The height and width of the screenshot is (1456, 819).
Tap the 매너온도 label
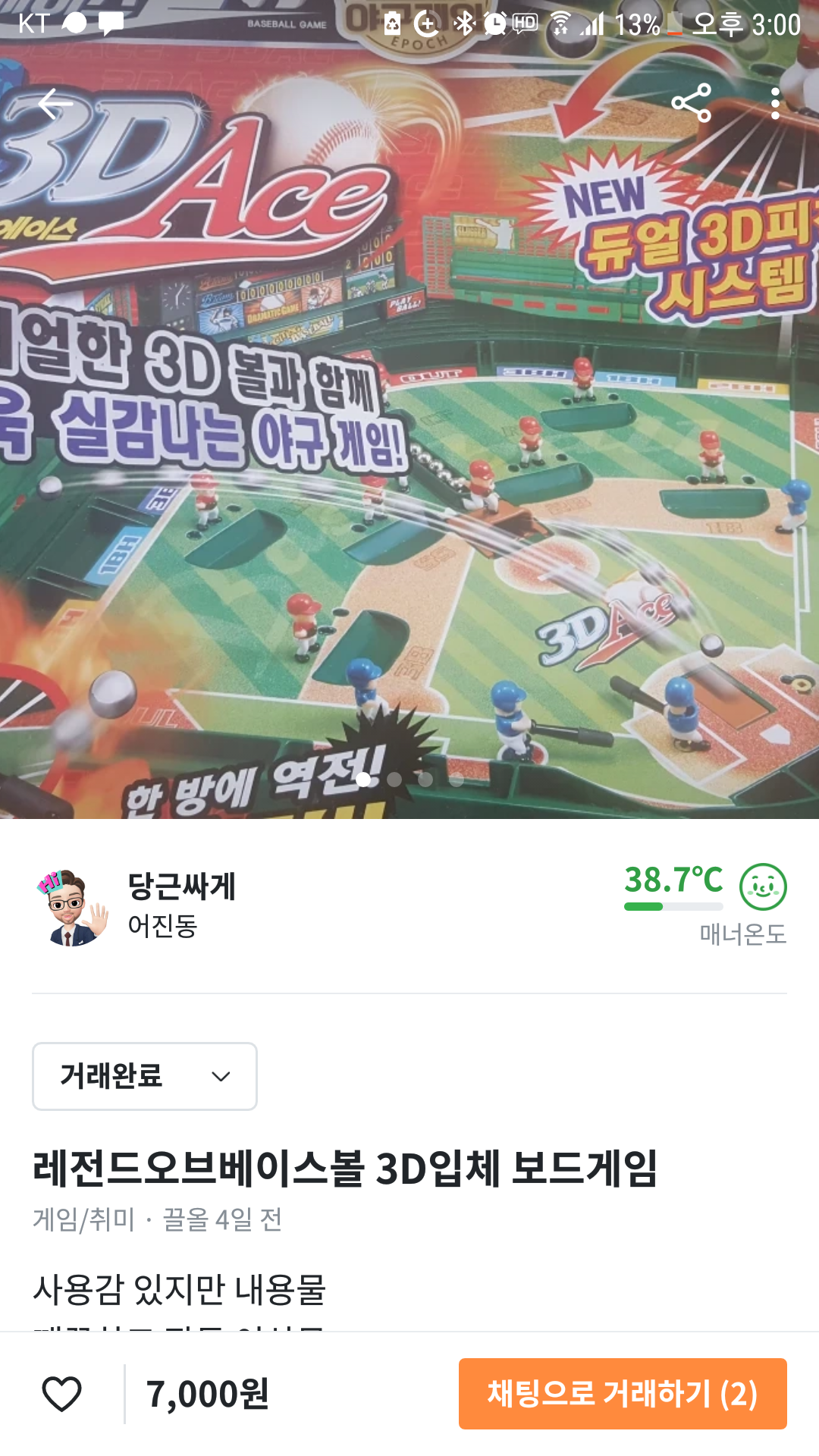tap(743, 934)
